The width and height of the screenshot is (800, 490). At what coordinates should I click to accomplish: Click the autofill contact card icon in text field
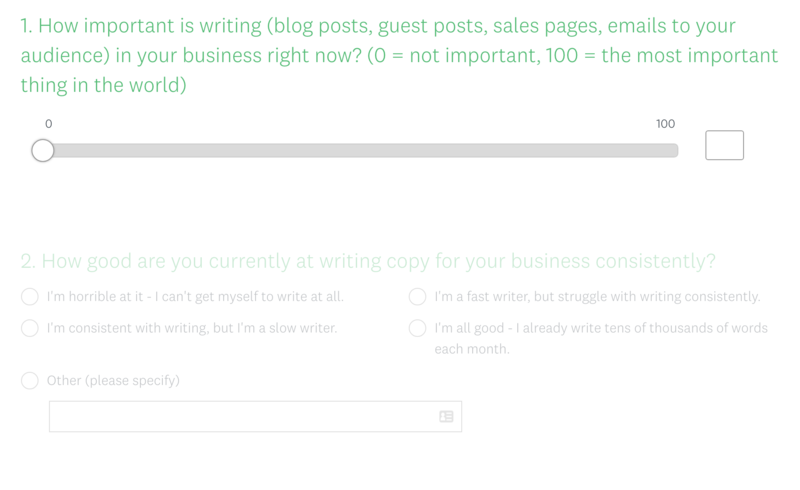[446, 416]
